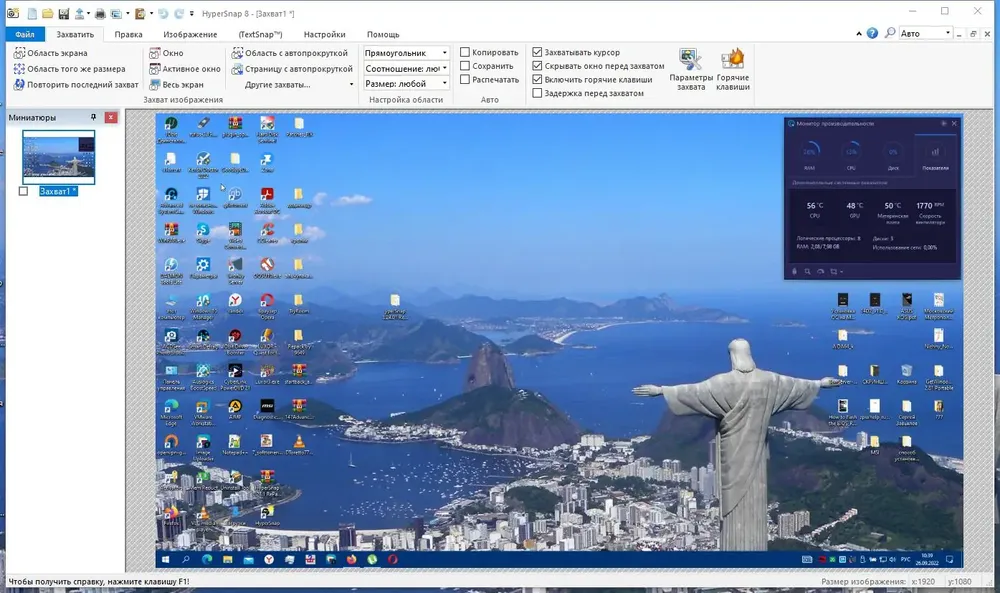Click the save floppy disk icon
1000x593 pixels.
click(x=63, y=13)
